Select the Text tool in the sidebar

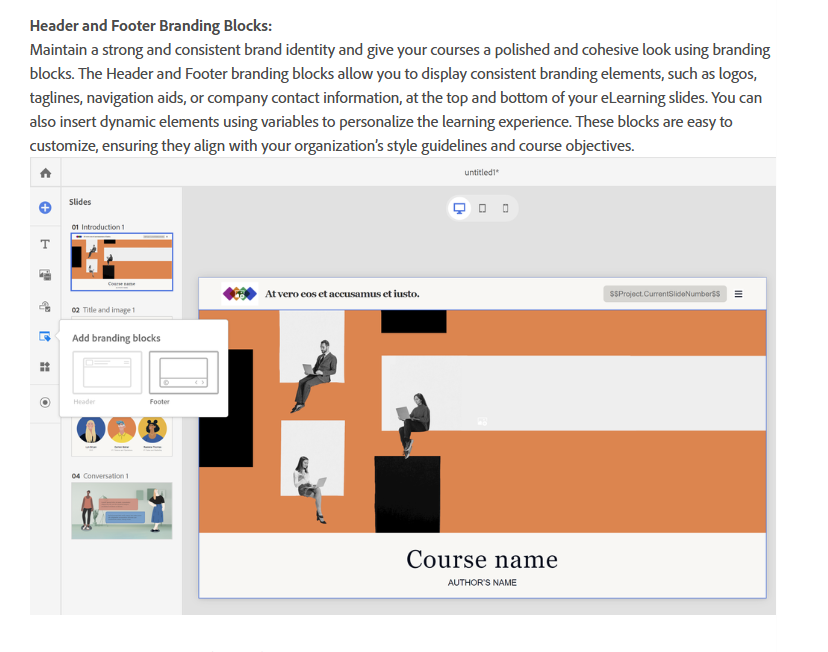click(x=44, y=243)
